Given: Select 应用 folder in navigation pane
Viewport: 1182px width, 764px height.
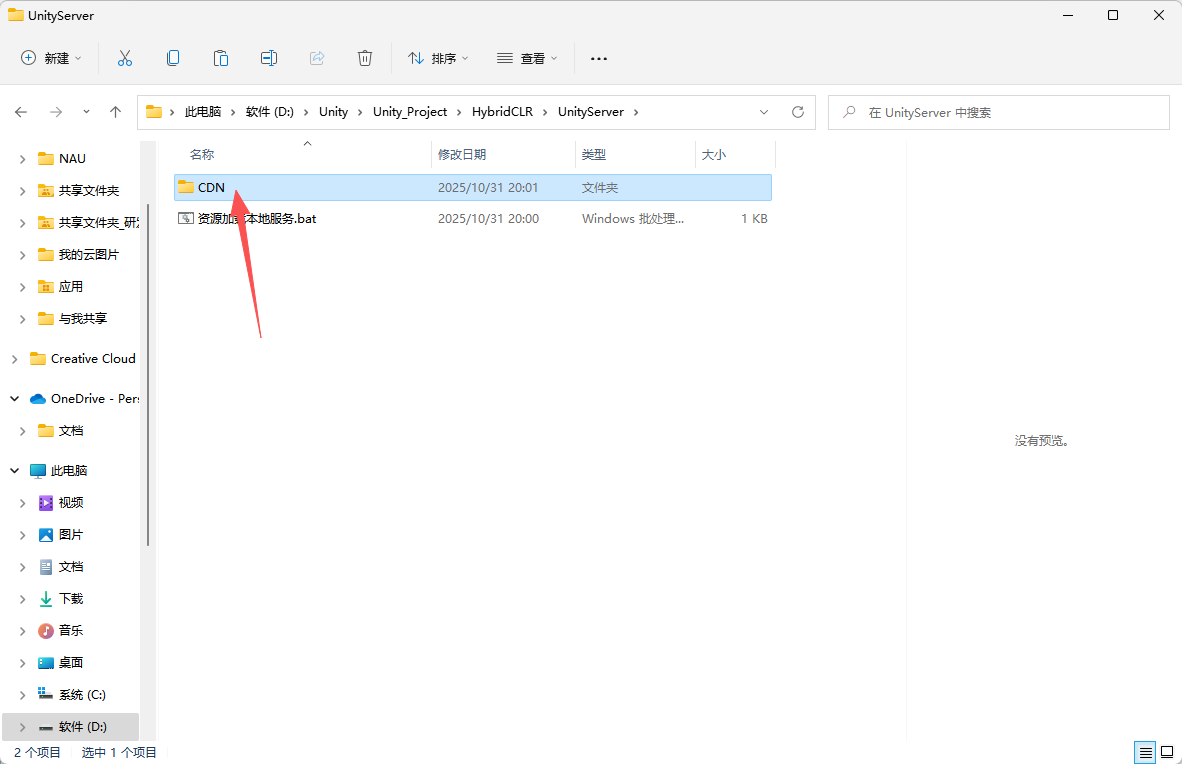Looking at the screenshot, I should coord(71,287).
